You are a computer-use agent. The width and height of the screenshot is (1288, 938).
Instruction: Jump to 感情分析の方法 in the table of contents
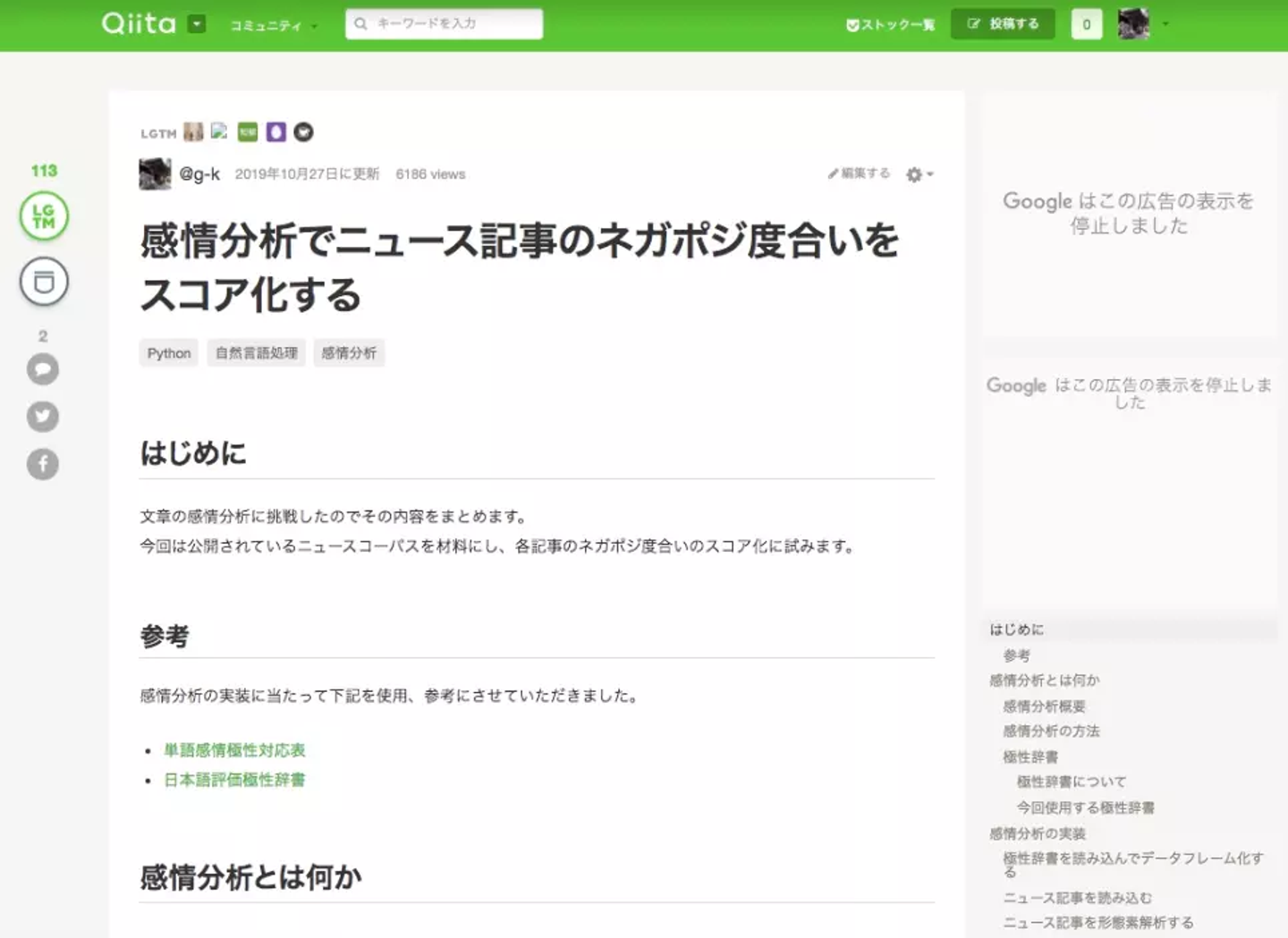pos(1052,731)
